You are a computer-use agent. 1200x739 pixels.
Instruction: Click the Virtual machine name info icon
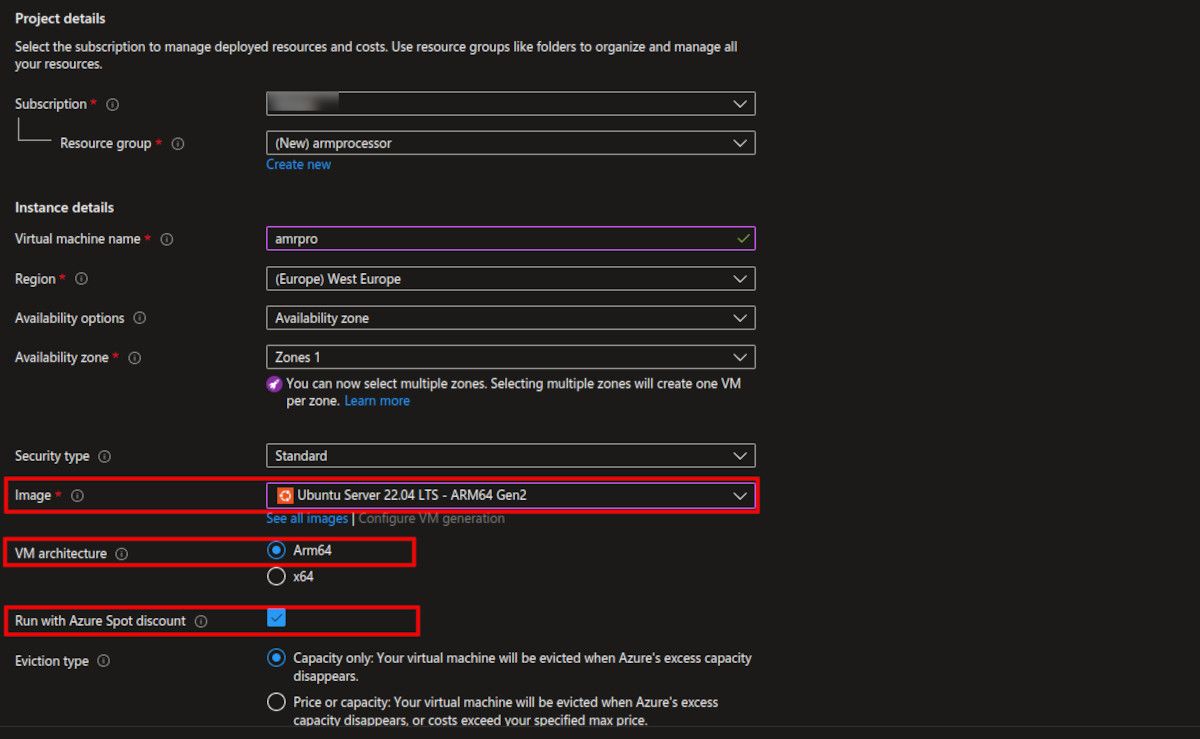pyautogui.click(x=167, y=240)
